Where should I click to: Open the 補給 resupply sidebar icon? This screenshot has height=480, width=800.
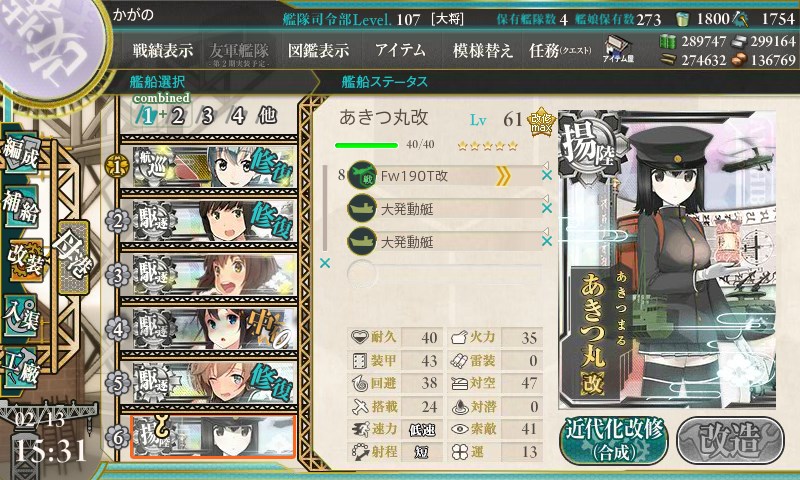[x=21, y=207]
